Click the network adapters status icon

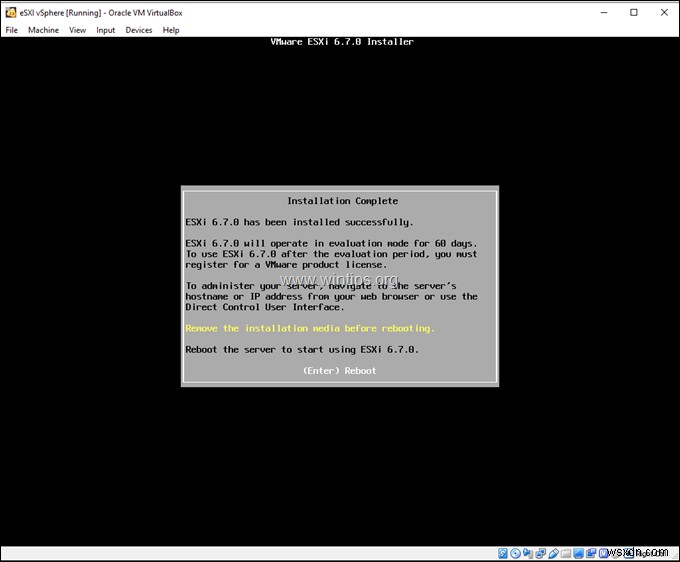pos(540,553)
